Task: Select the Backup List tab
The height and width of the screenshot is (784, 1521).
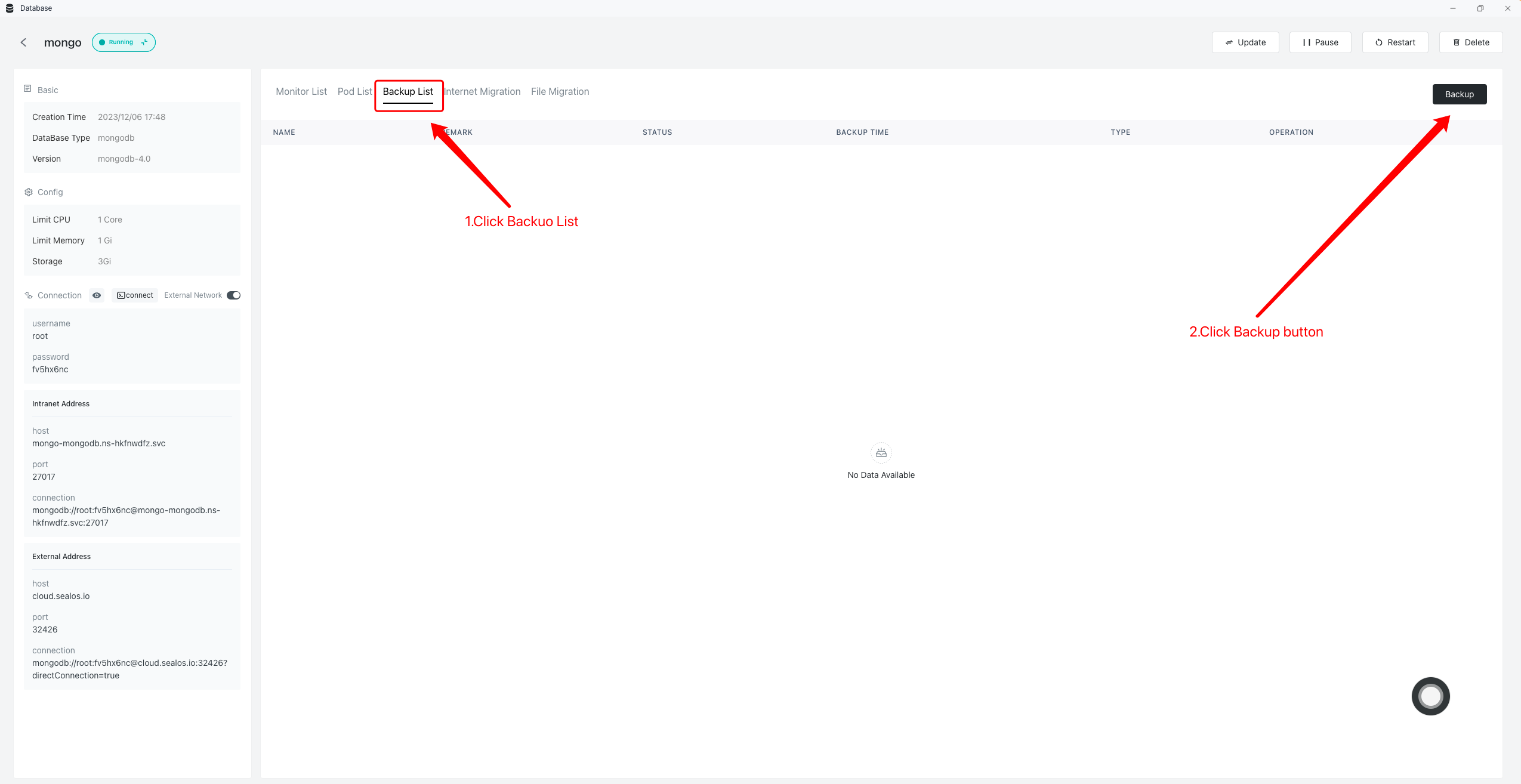Action: [x=408, y=91]
